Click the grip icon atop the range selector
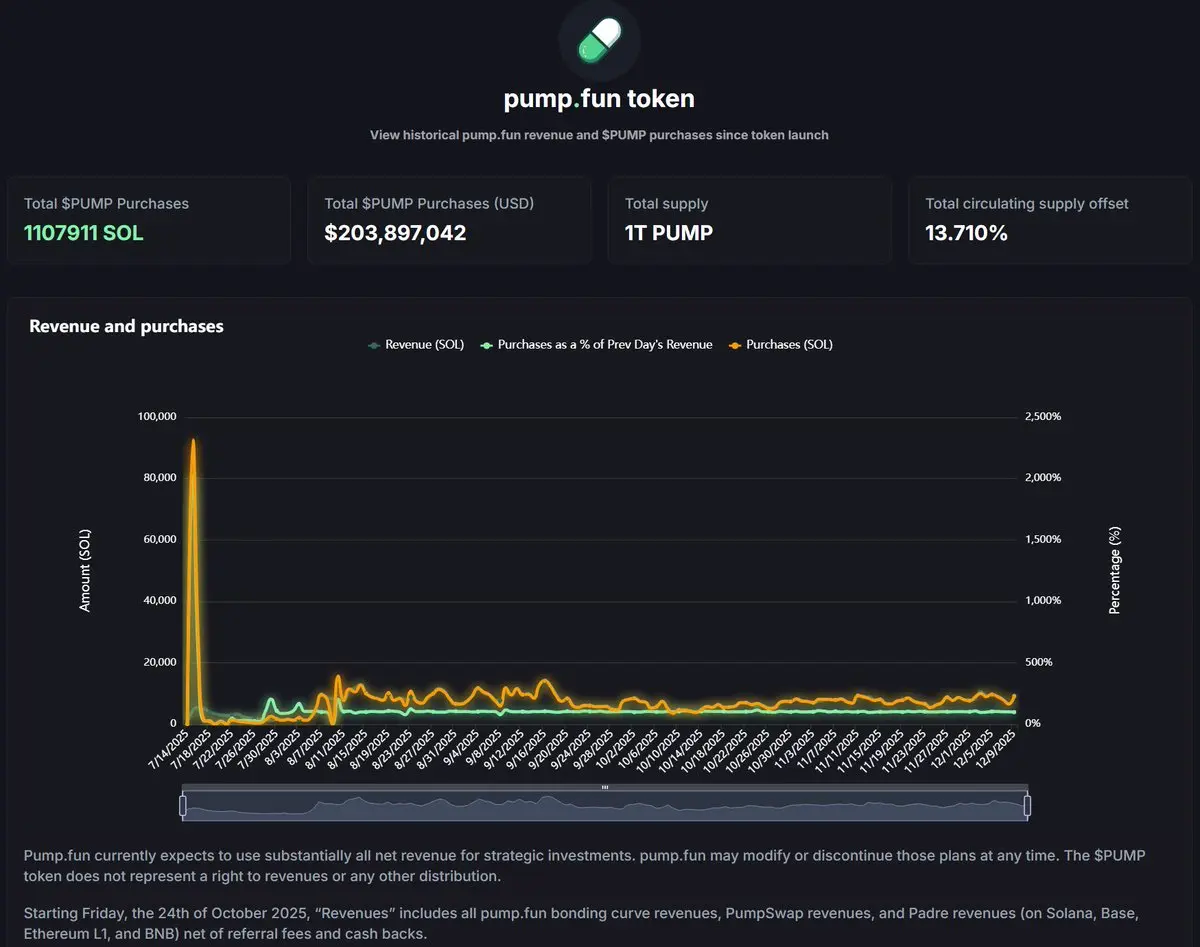The height and width of the screenshot is (947, 1200). click(605, 788)
